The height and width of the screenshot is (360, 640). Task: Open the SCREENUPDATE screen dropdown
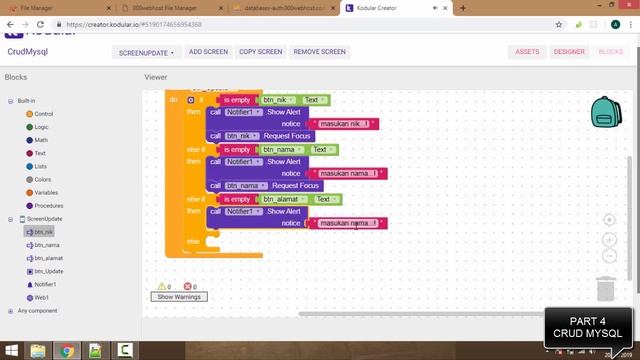pos(146,53)
